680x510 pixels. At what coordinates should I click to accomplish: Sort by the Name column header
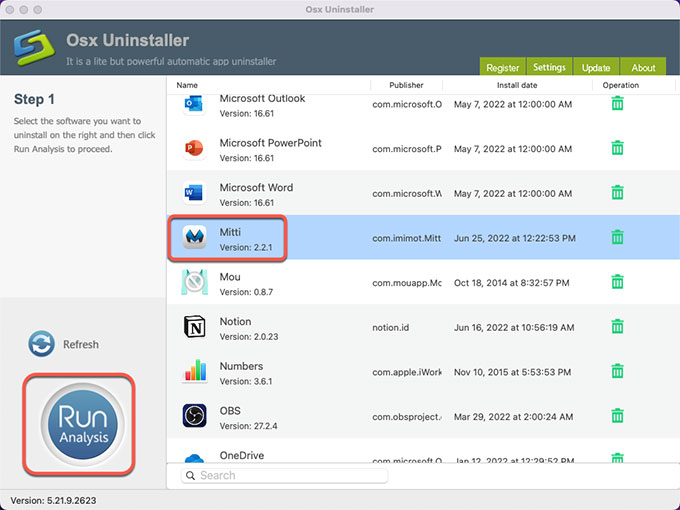click(x=187, y=86)
